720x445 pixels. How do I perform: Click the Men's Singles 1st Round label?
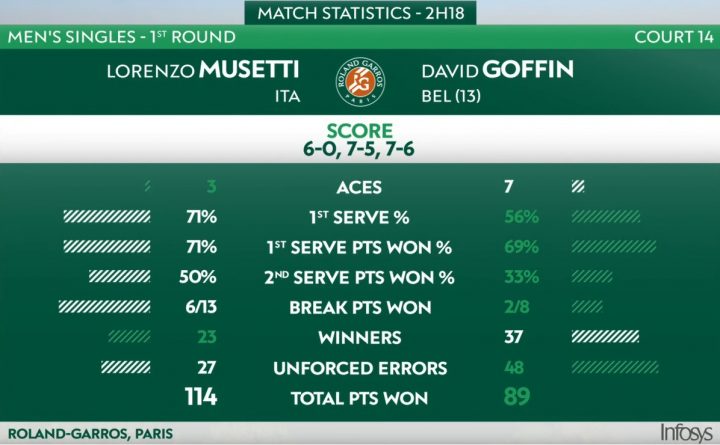coord(122,37)
